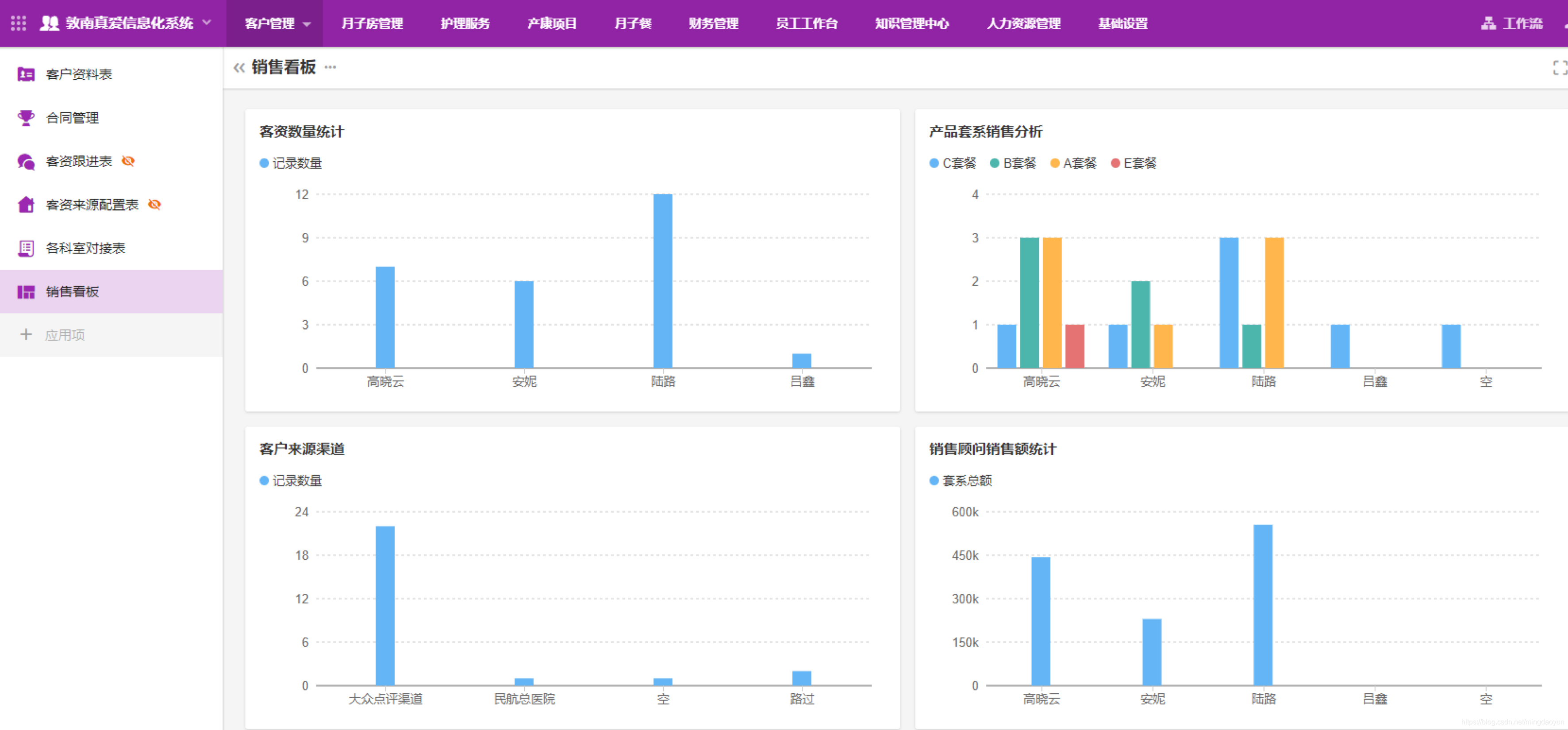Open the 基础设置 tab

(1122, 23)
